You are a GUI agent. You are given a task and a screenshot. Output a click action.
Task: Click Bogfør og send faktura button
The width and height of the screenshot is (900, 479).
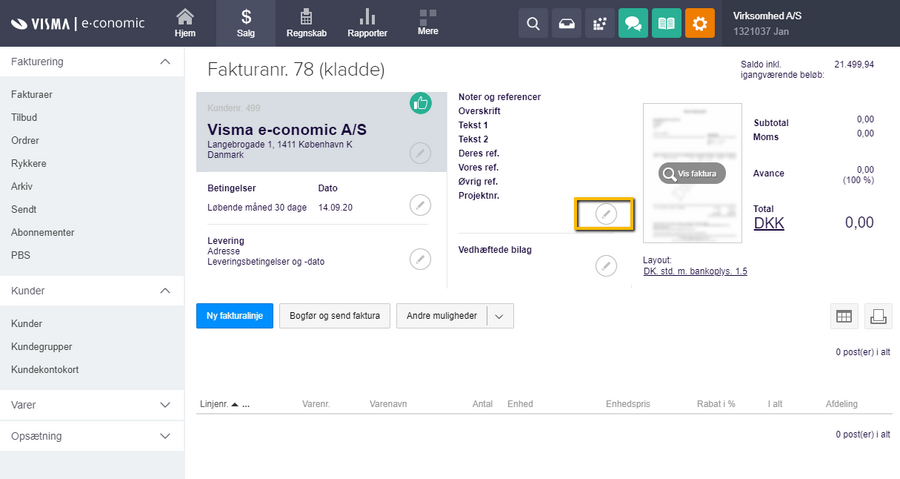(335, 316)
